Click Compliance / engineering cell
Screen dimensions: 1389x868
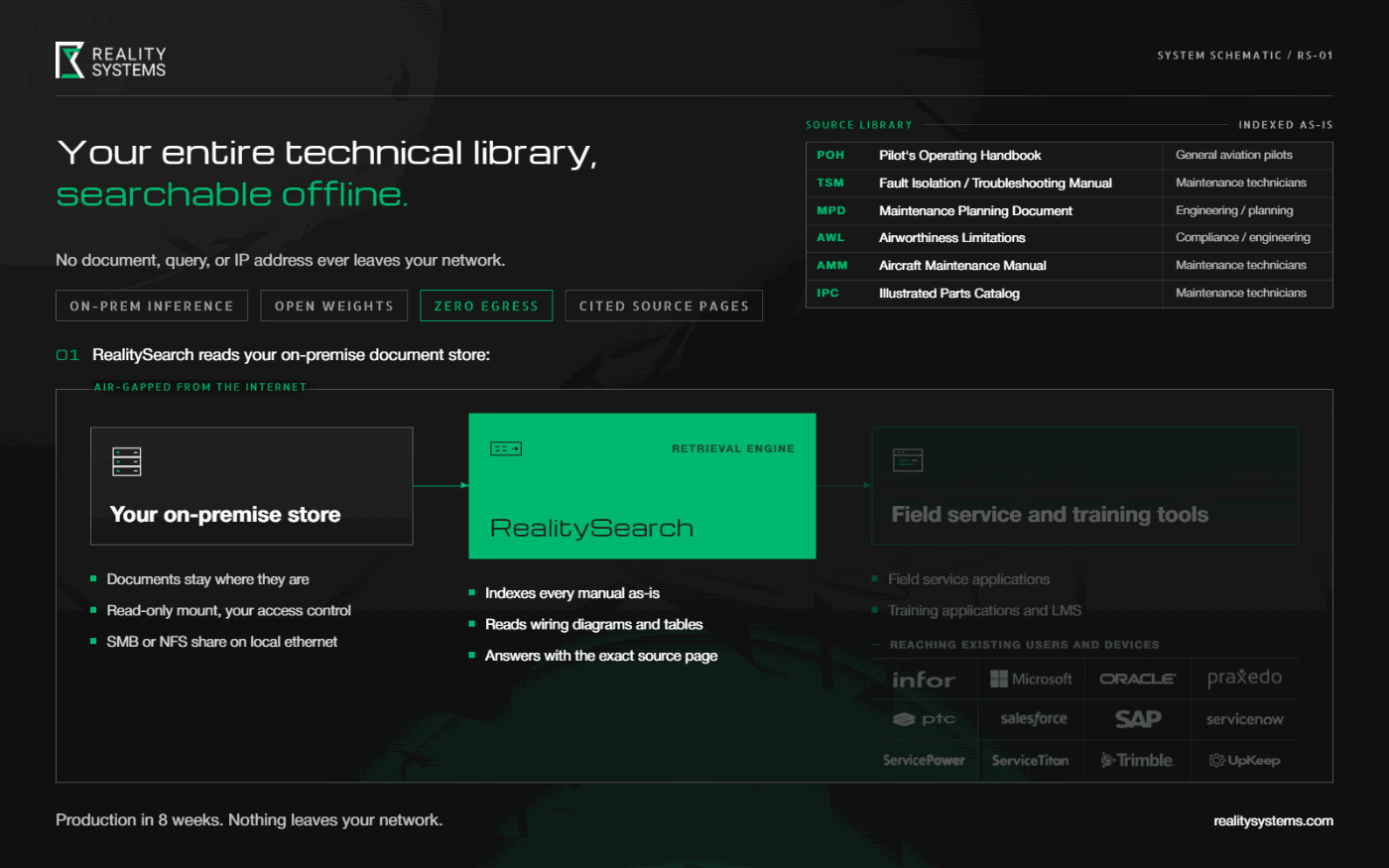click(x=1243, y=237)
